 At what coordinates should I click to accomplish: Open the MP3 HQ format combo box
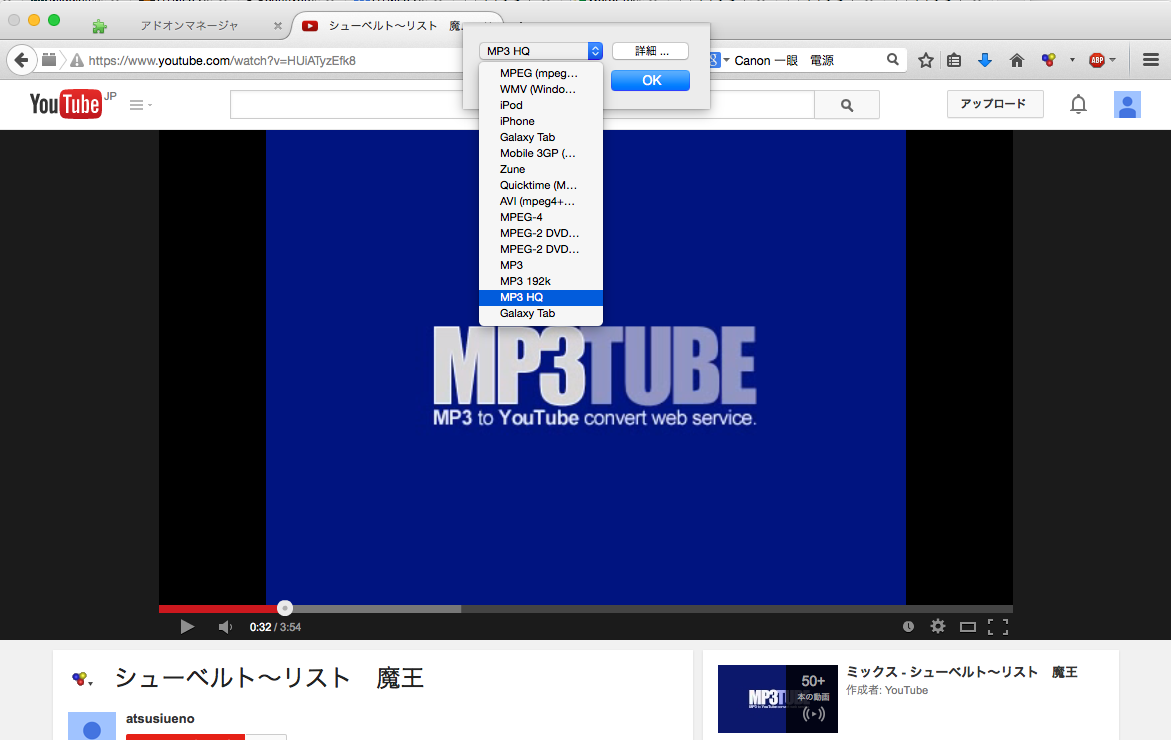point(541,51)
